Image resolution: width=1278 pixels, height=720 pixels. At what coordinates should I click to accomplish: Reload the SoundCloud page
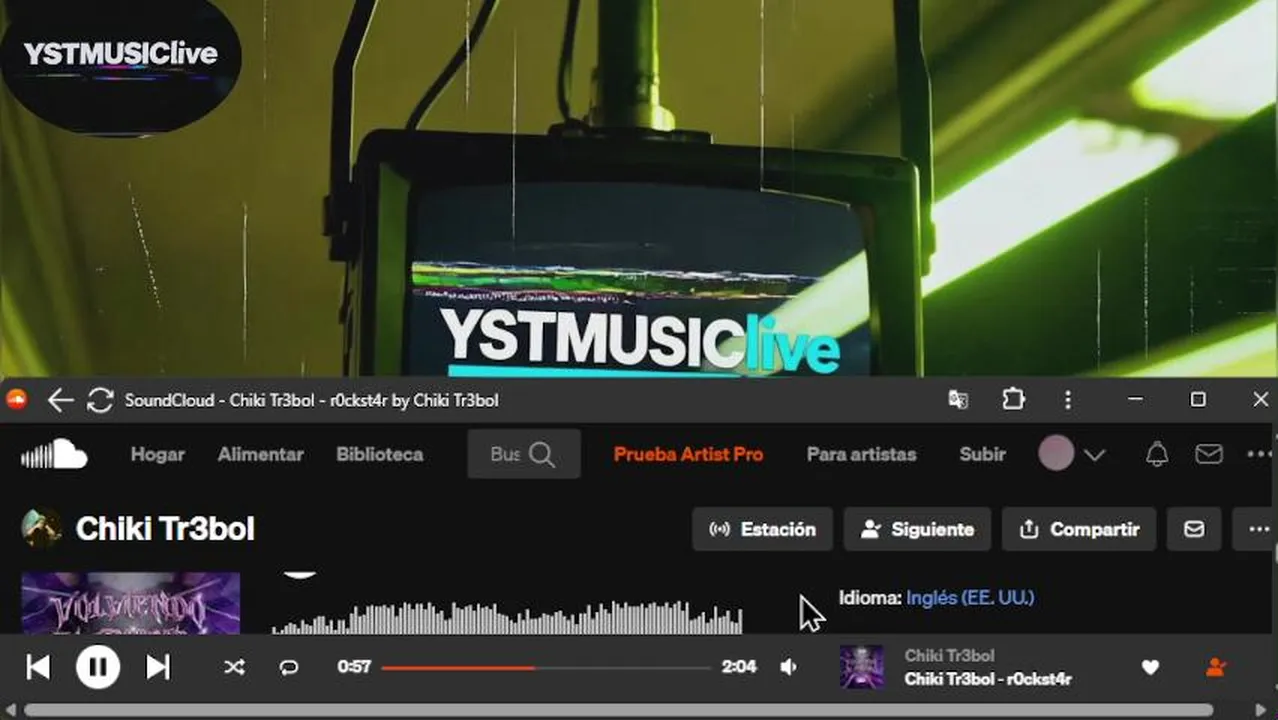[100, 401]
